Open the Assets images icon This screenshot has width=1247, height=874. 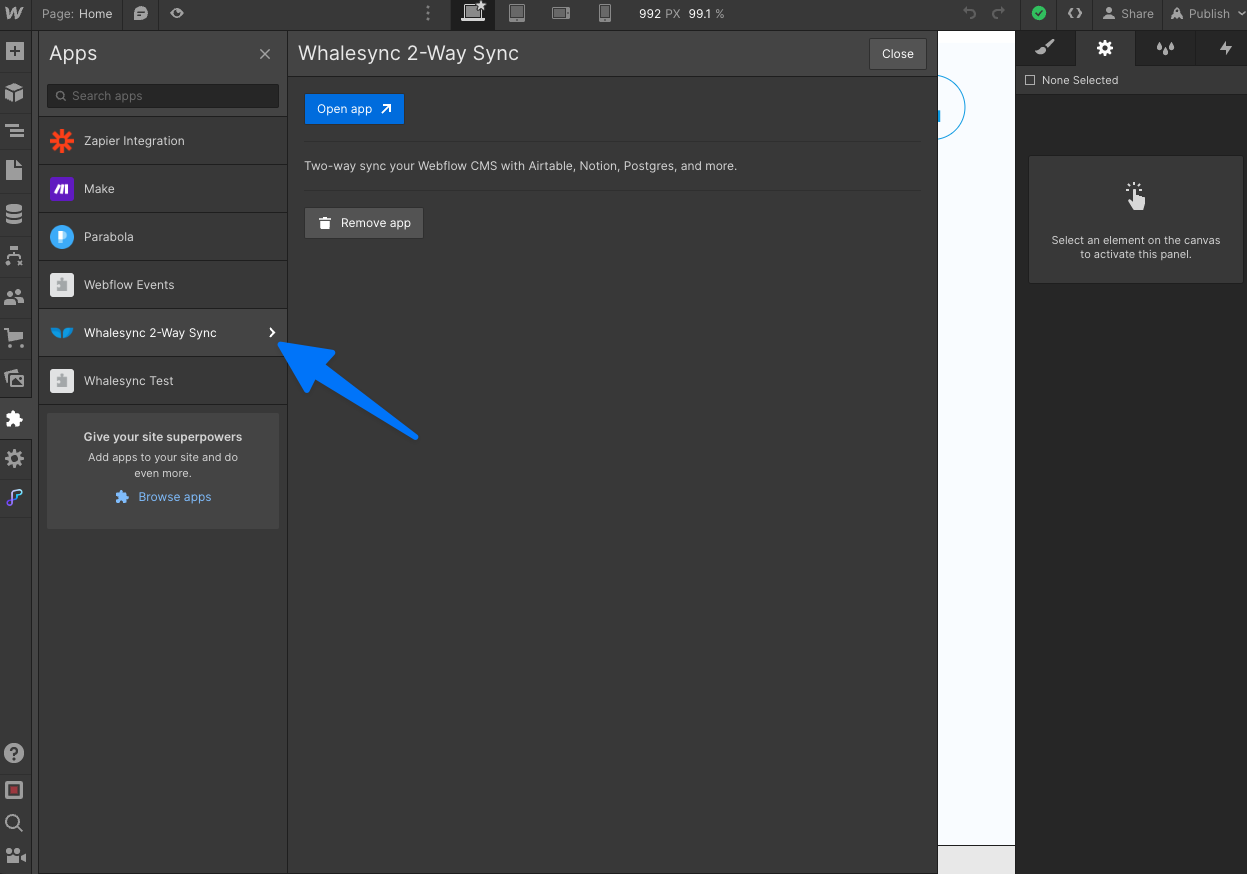[14, 378]
